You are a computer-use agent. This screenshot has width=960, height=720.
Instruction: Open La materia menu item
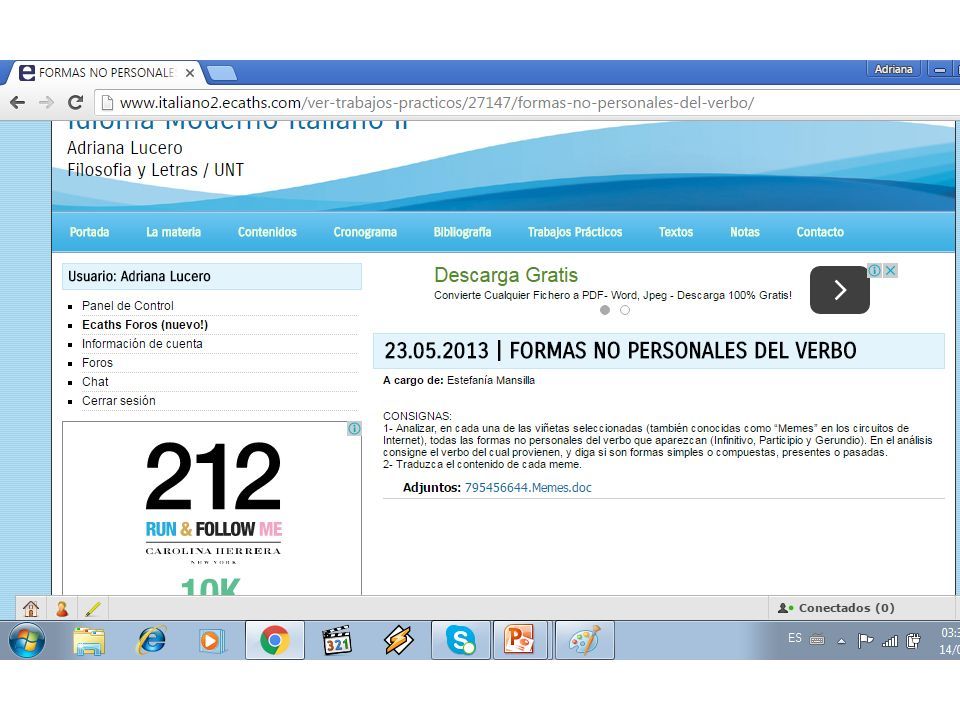(173, 232)
